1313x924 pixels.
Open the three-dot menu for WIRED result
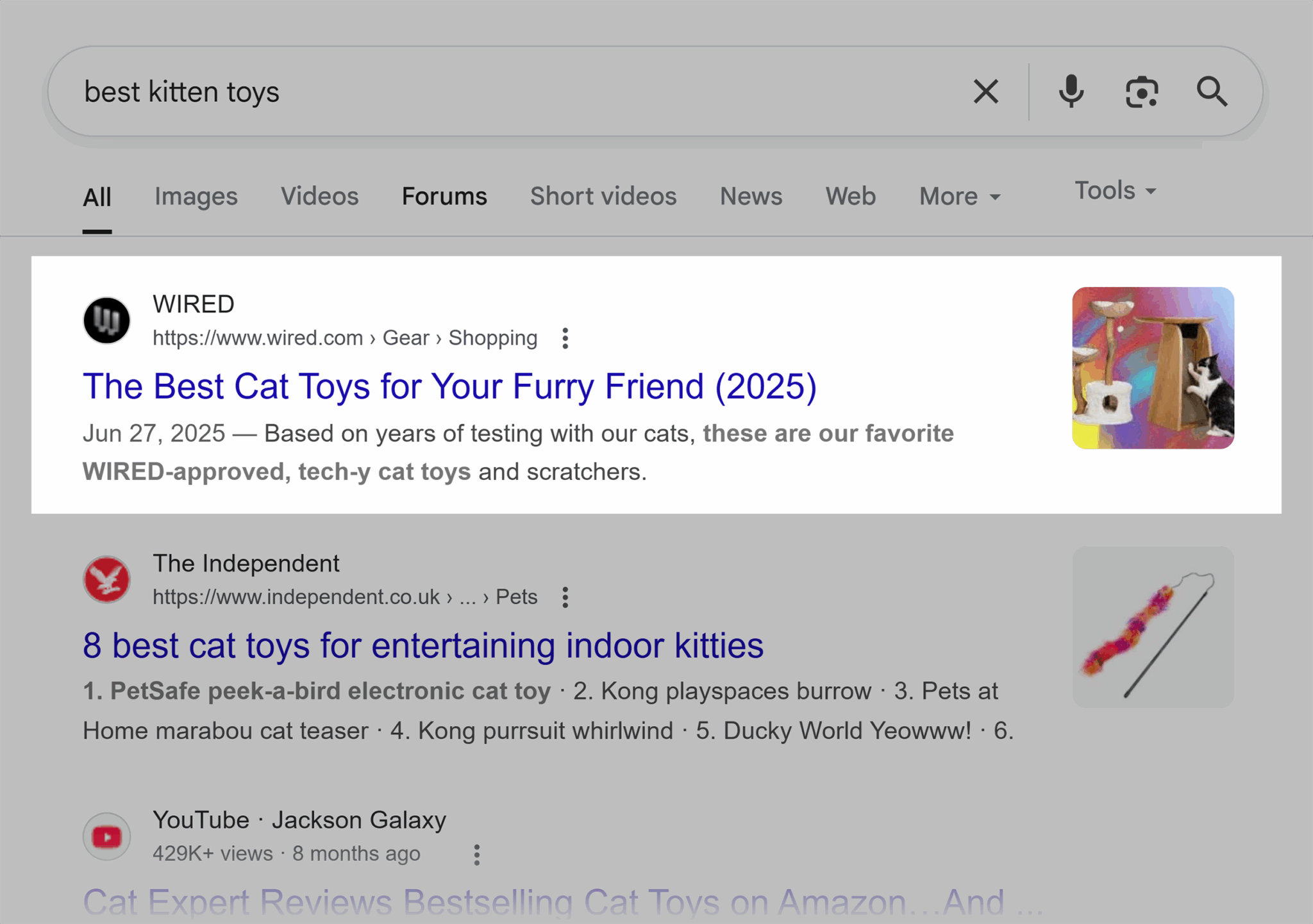click(x=565, y=338)
